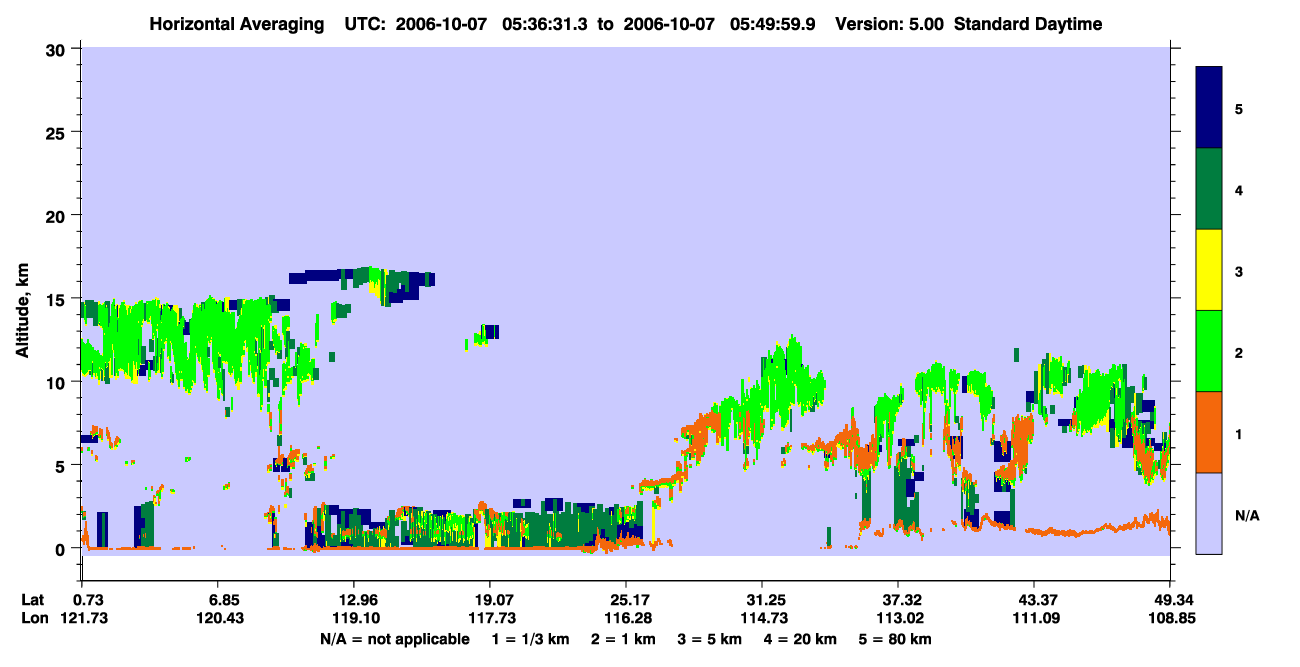Image resolution: width=1300 pixels, height=667 pixels.
Task: Click the orange level 1 color band
Action: point(1209,432)
